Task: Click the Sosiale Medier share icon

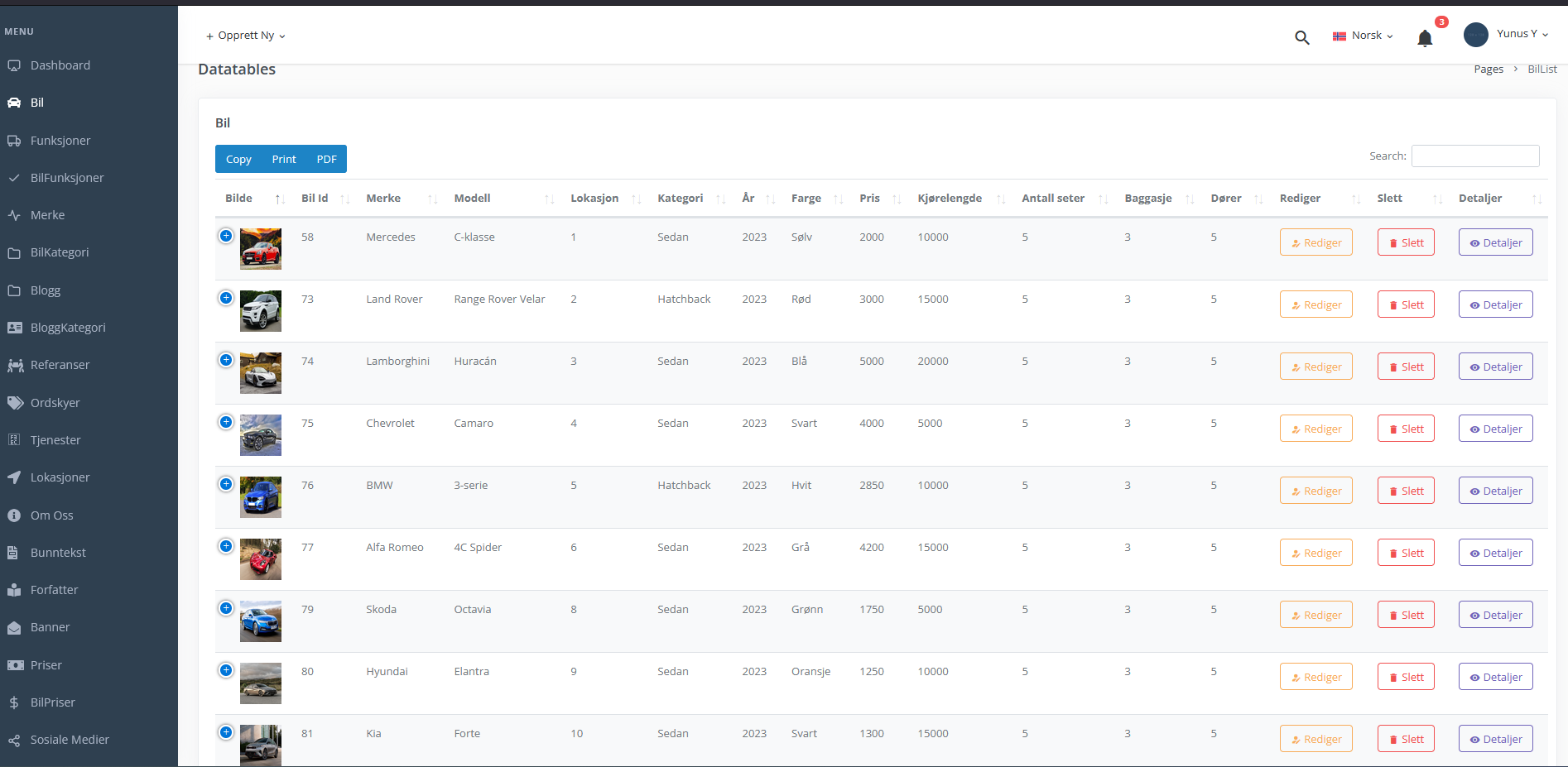Action: click(x=14, y=740)
